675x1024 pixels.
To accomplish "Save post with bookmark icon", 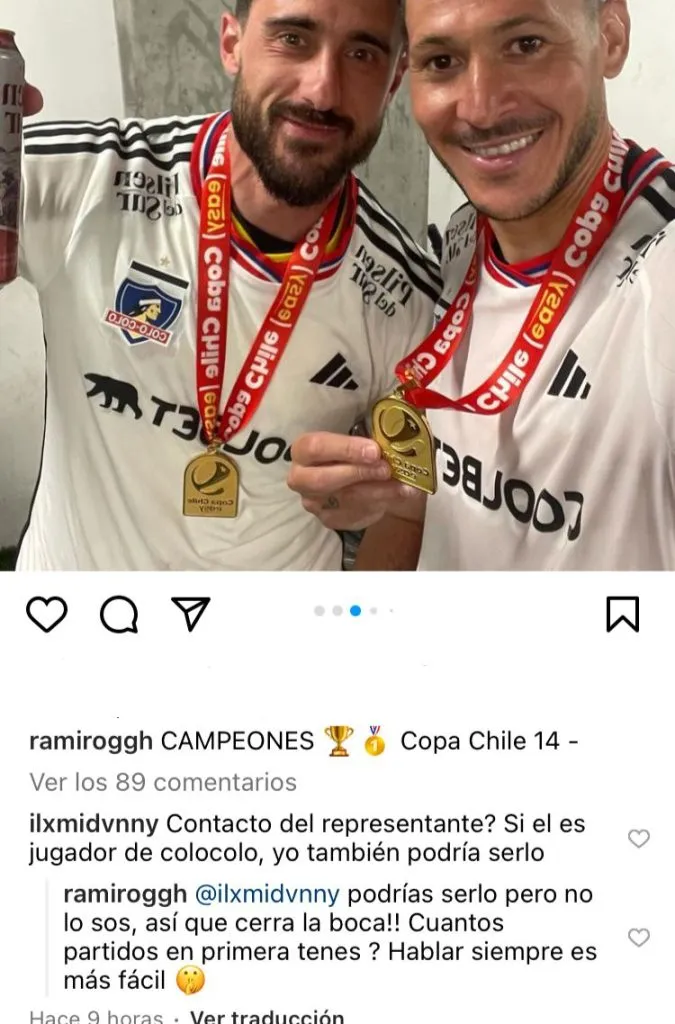I will click(623, 614).
